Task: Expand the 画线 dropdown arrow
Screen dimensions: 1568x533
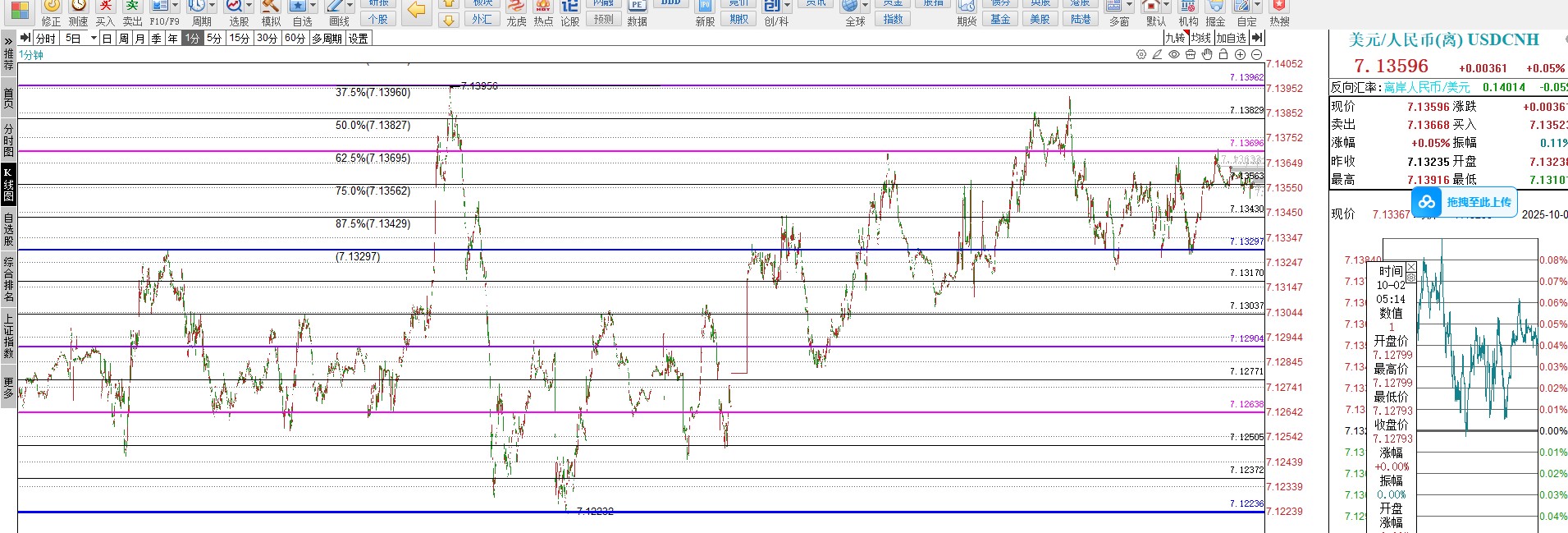Action: (x=350, y=6)
